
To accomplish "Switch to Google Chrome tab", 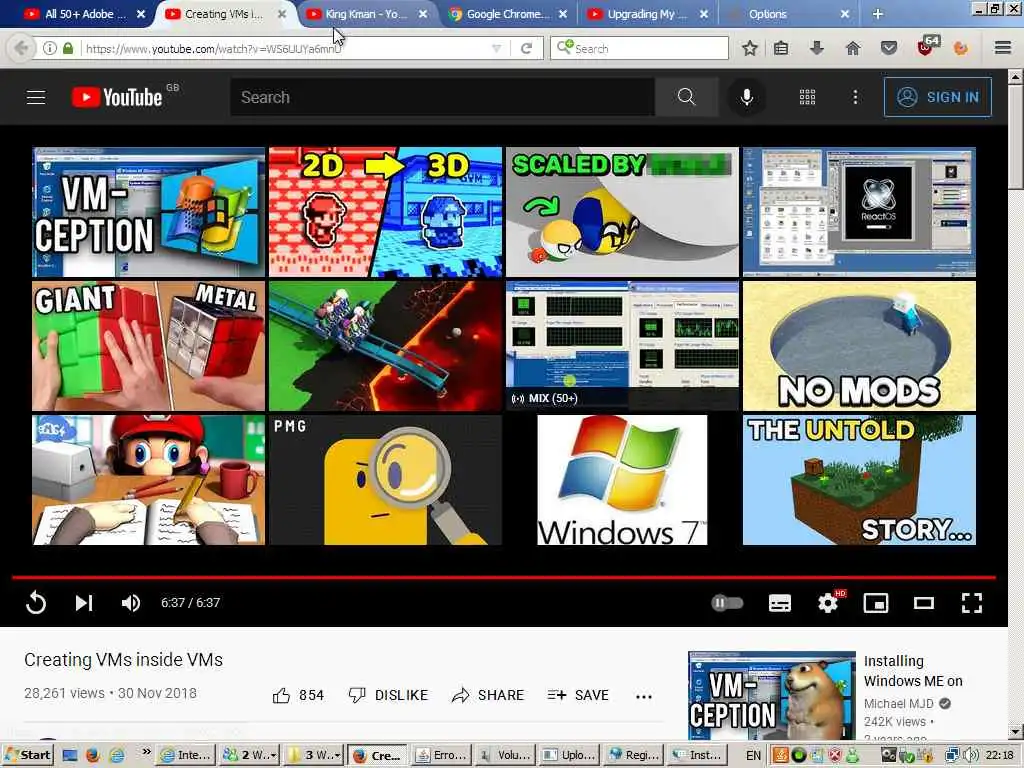I will point(508,14).
